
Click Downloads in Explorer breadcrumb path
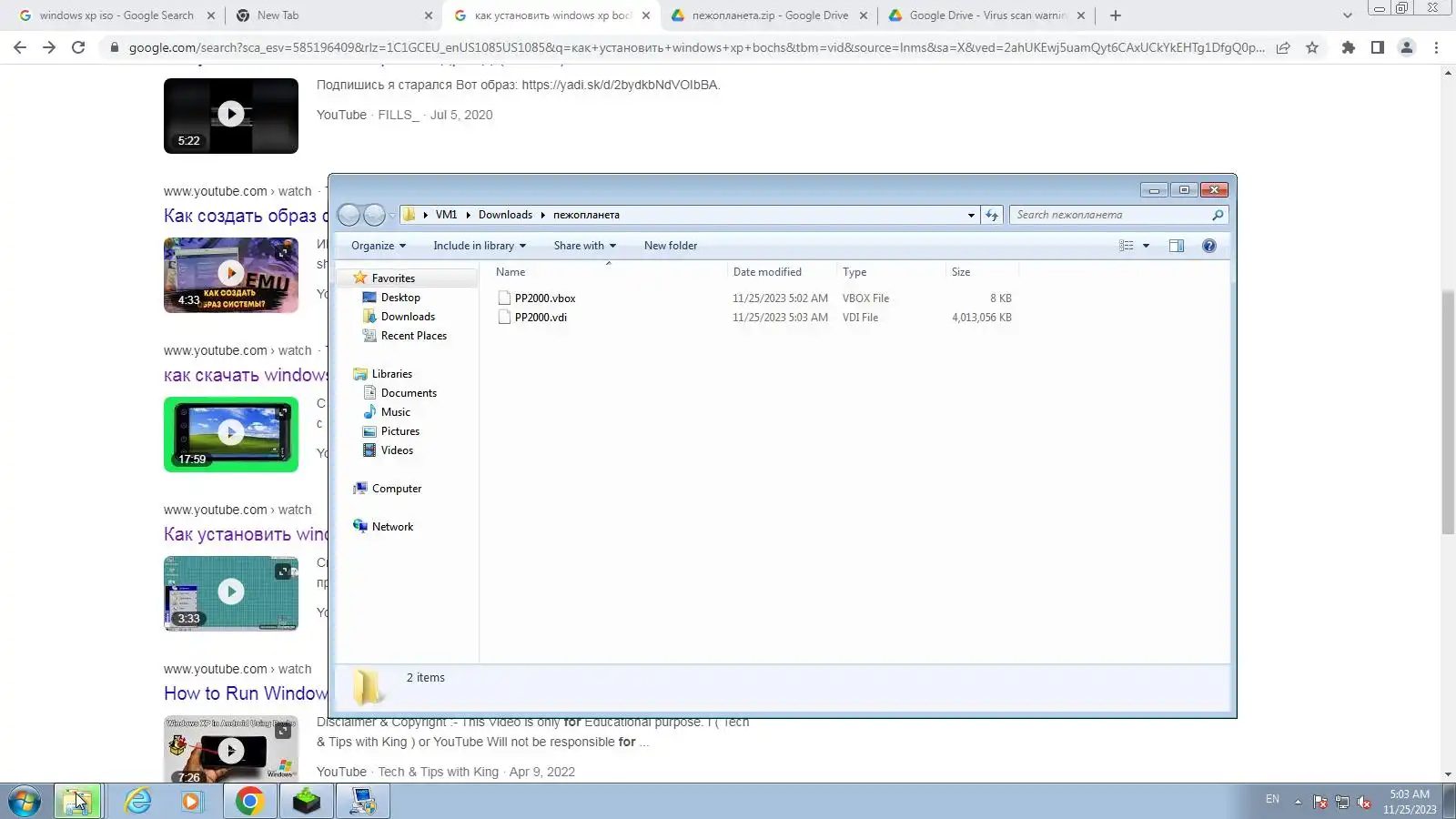pyautogui.click(x=505, y=215)
